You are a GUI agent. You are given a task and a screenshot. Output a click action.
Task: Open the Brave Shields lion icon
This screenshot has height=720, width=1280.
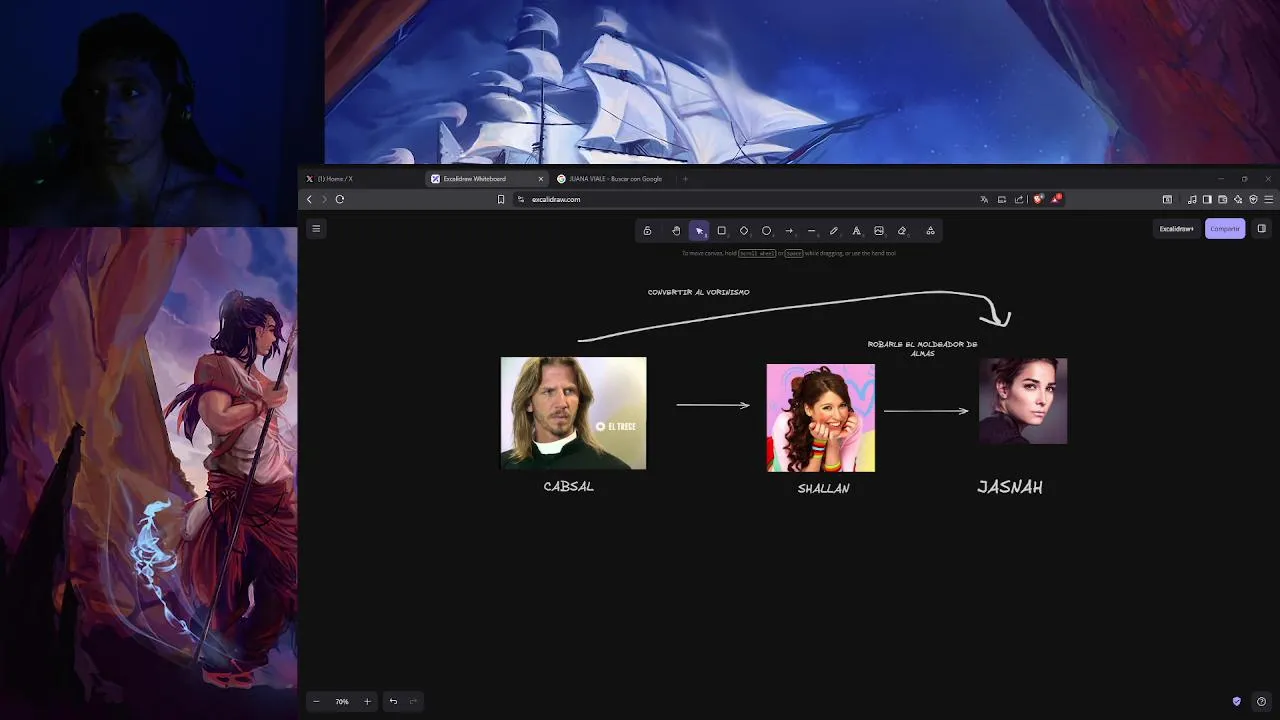coord(1038,199)
